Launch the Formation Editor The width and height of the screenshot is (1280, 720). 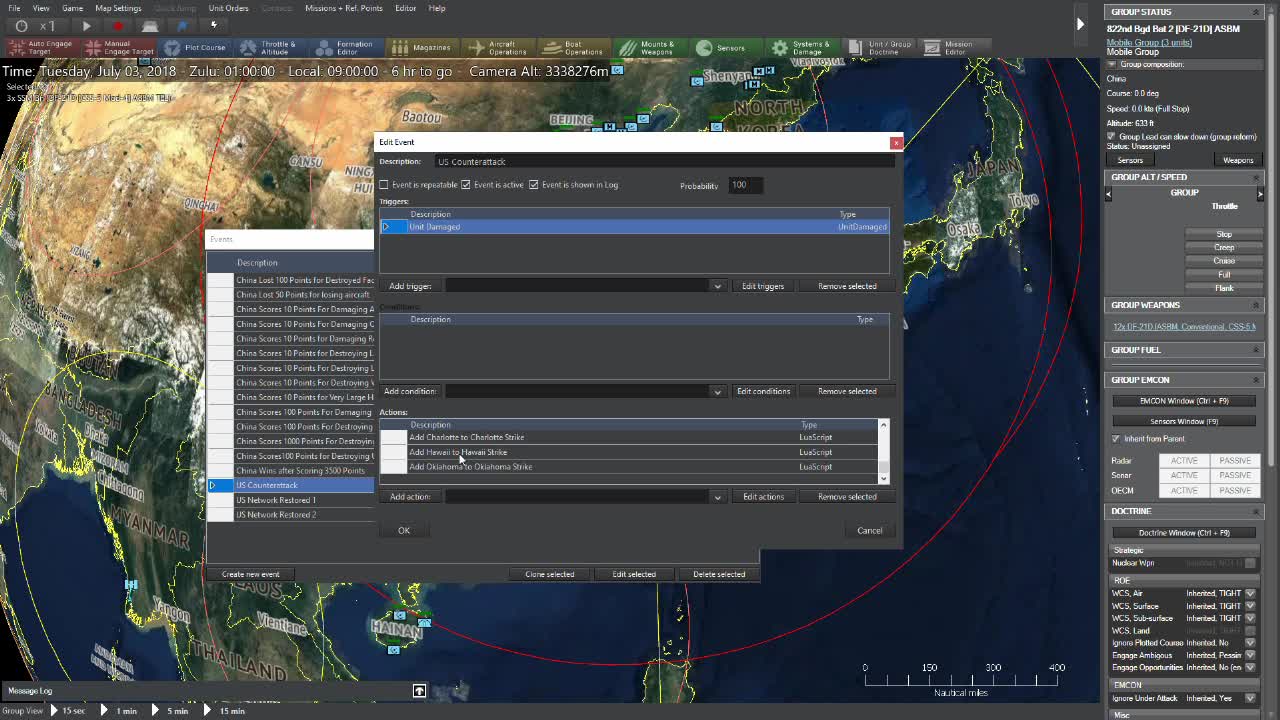point(345,47)
